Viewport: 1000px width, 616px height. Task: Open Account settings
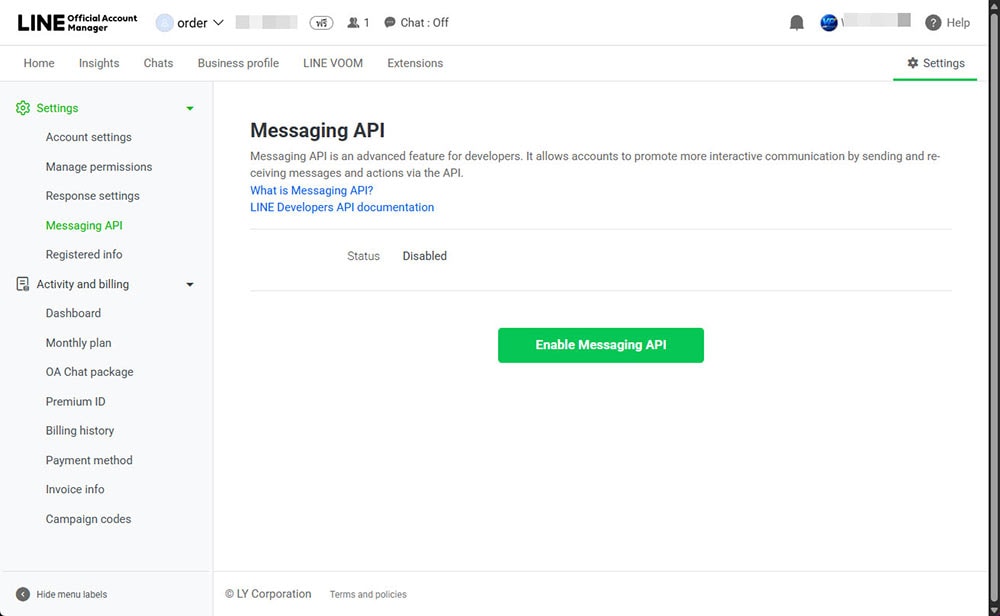tap(89, 137)
